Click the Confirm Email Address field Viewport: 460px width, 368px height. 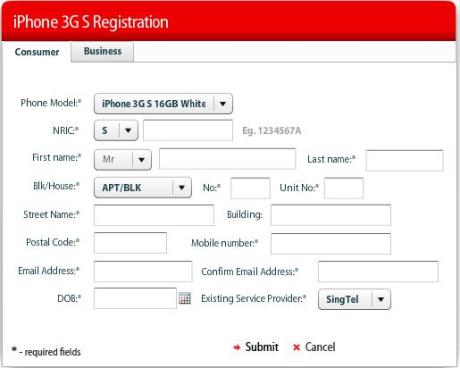[x=378, y=272]
